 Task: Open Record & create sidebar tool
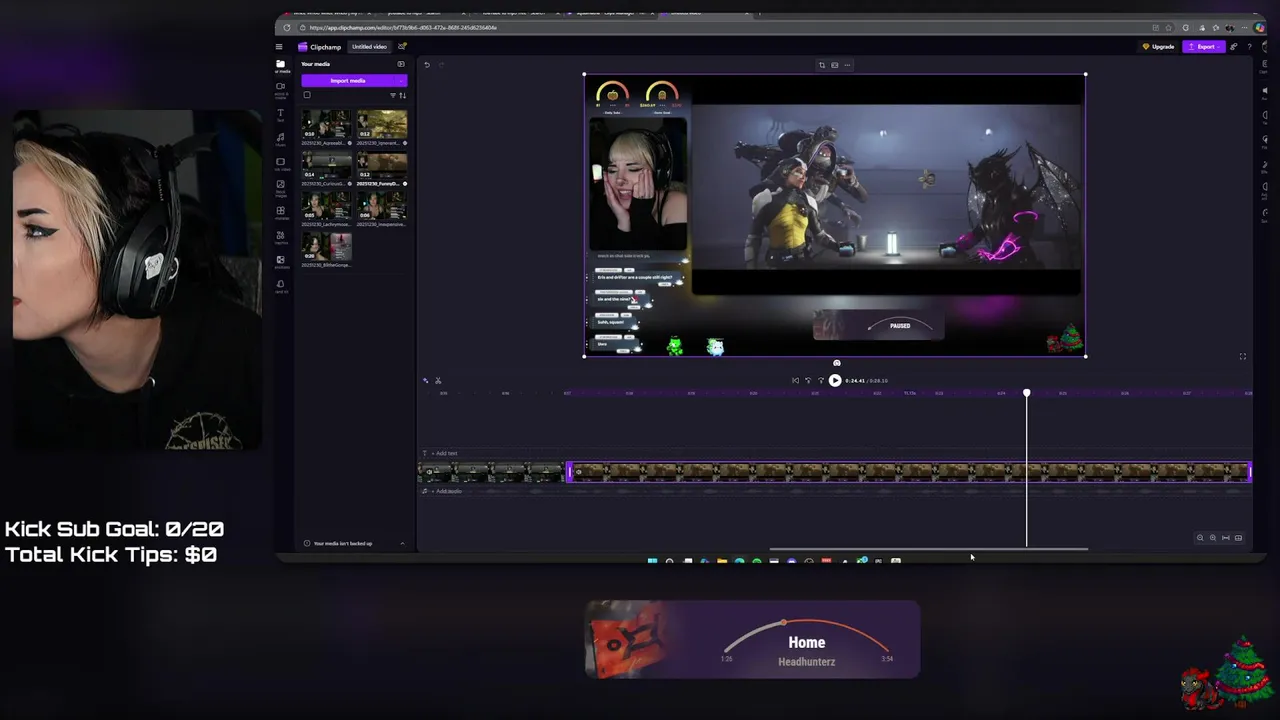(x=281, y=89)
